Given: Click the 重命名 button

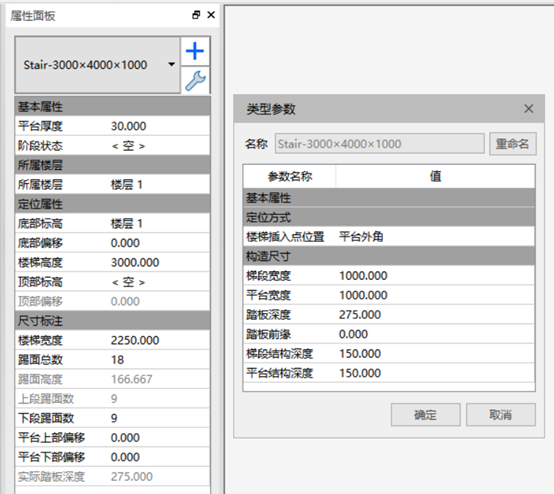Looking at the screenshot, I should [513, 144].
